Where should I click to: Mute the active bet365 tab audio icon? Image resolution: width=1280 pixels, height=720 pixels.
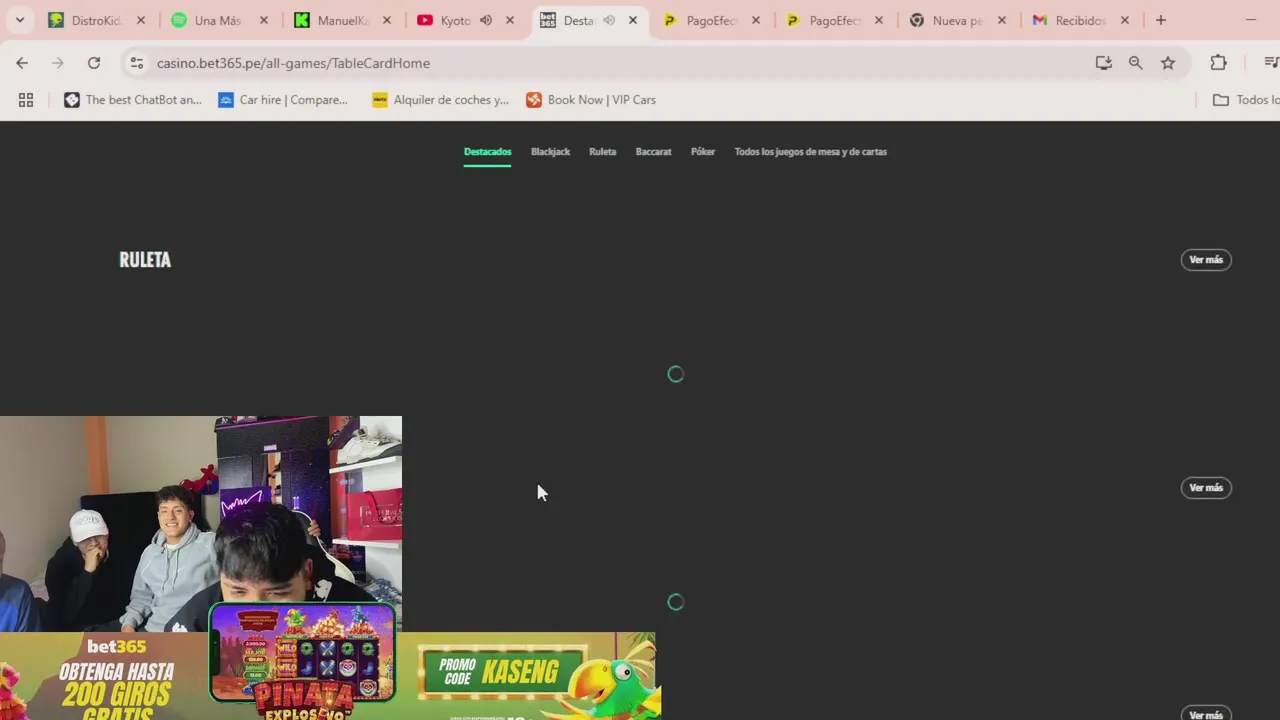[x=609, y=20]
